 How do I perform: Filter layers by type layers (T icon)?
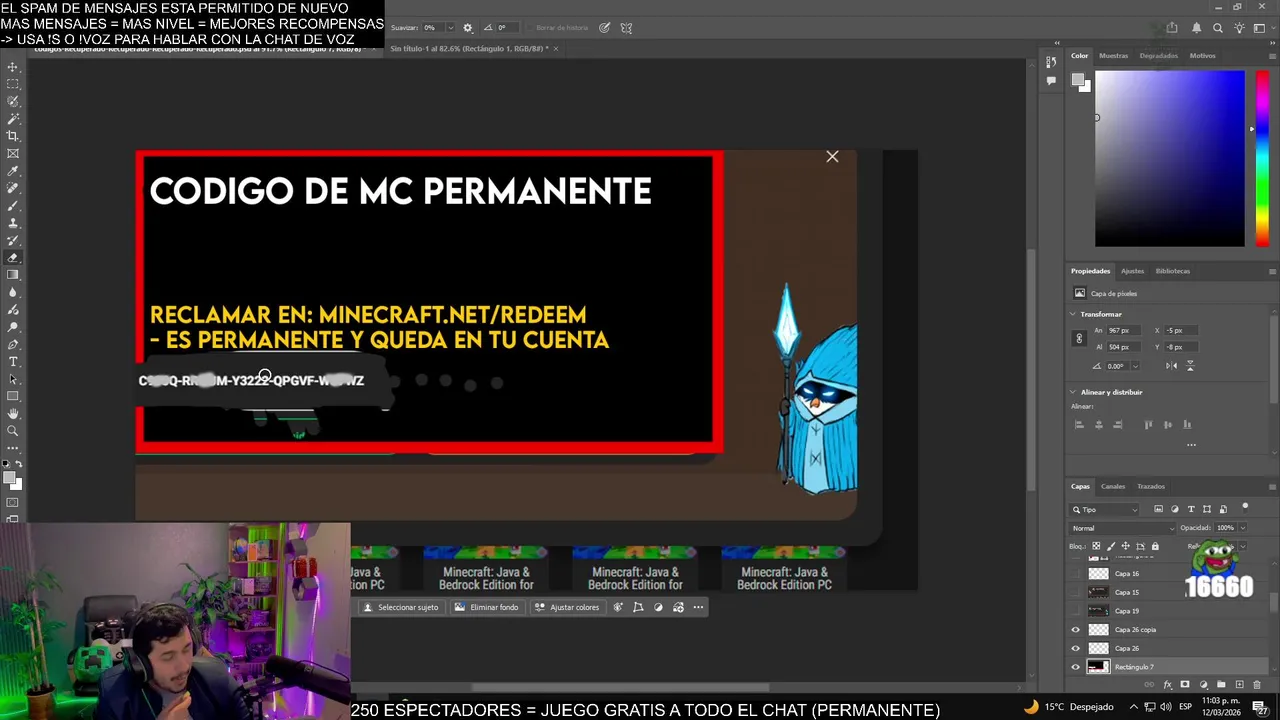[1191, 509]
